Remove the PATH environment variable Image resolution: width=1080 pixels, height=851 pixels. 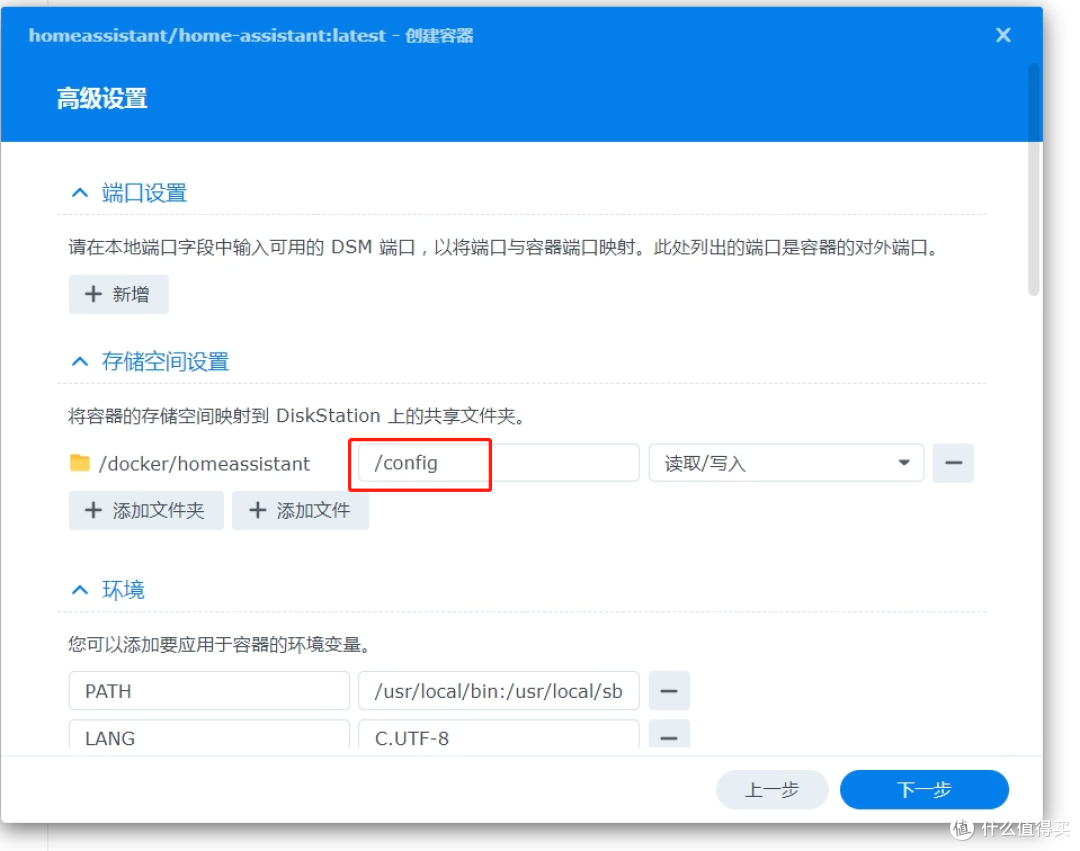[669, 691]
